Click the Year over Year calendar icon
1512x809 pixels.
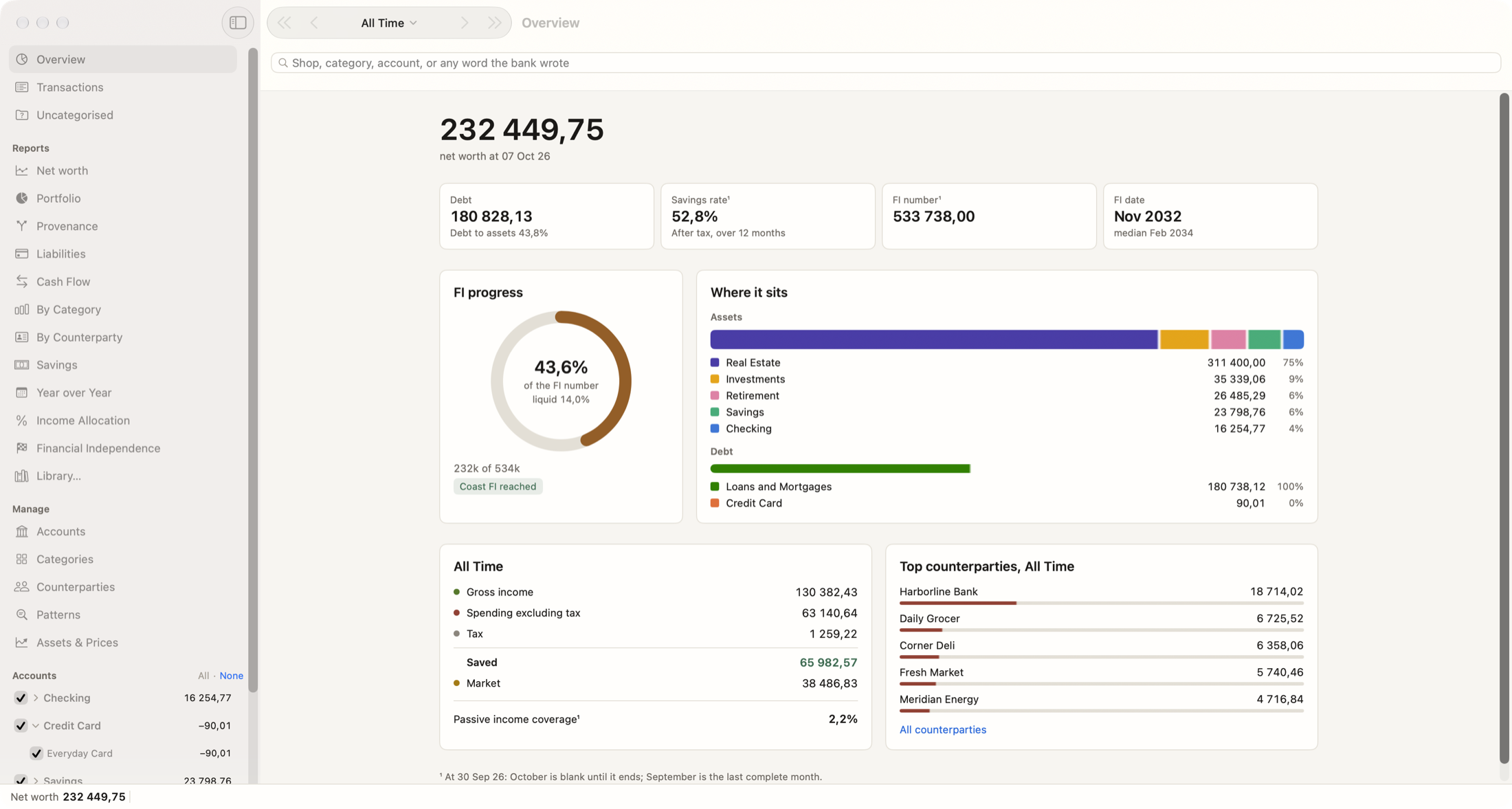(22, 392)
